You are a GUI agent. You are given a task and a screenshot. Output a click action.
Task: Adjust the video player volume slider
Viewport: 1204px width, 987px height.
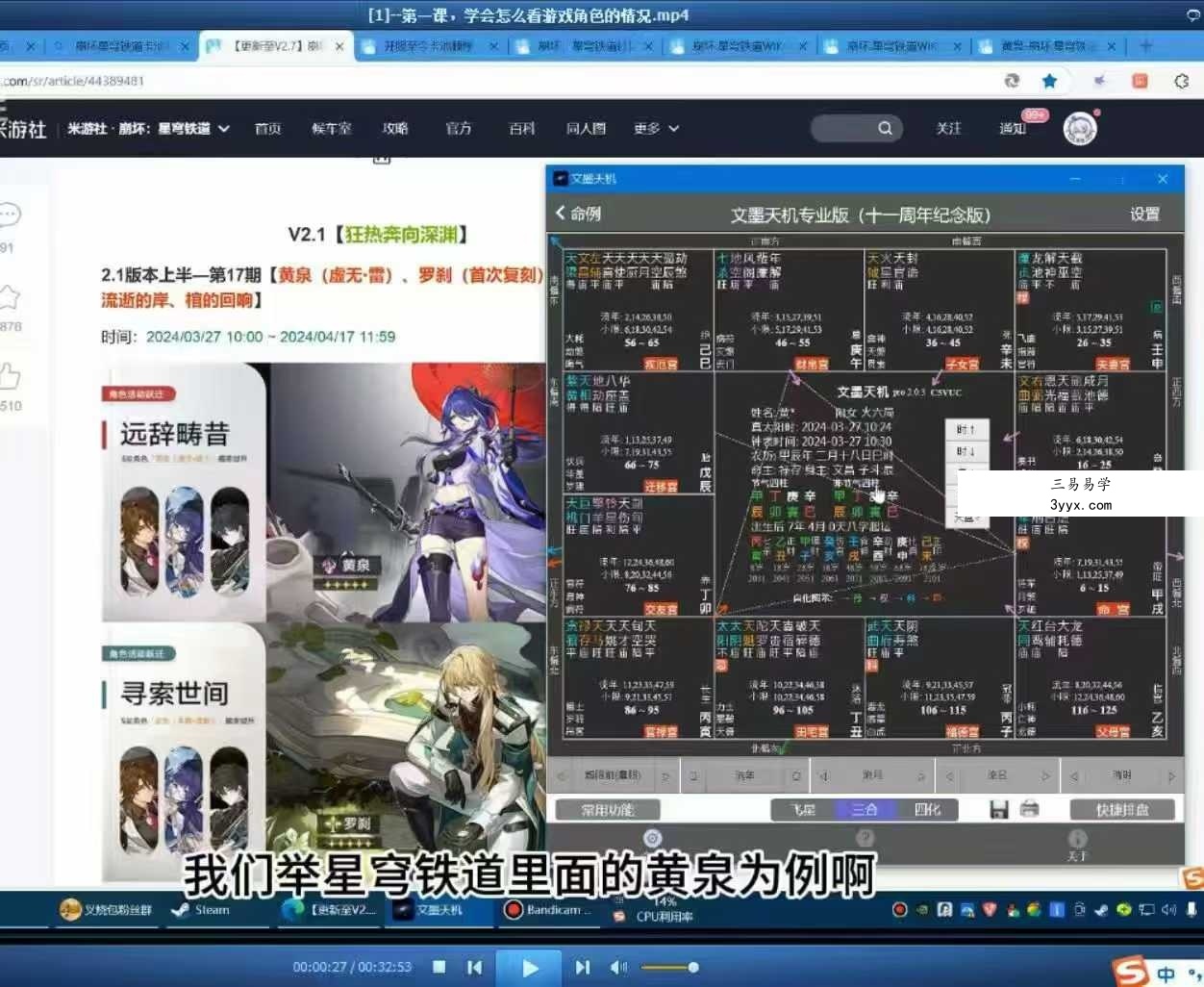coord(668,967)
